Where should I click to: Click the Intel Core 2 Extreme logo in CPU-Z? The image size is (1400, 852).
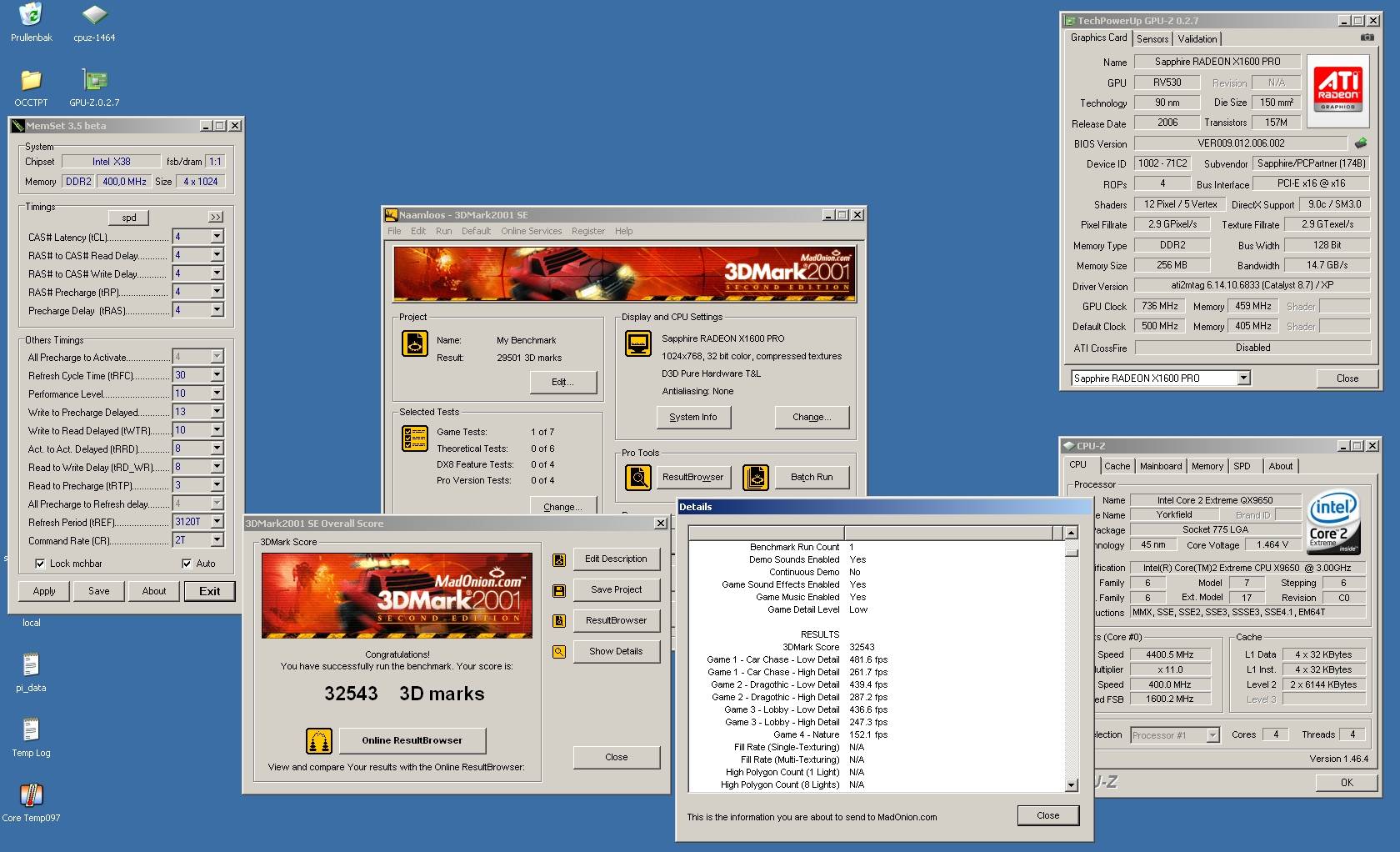[x=1333, y=521]
